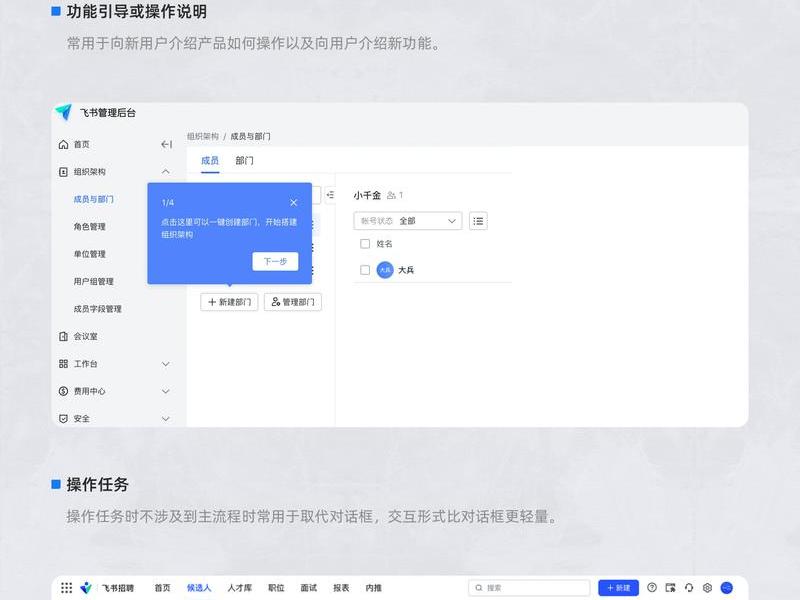Viewport: 800px width, 600px height.
Task: Click the 大兵 avatar
Action: point(385,270)
